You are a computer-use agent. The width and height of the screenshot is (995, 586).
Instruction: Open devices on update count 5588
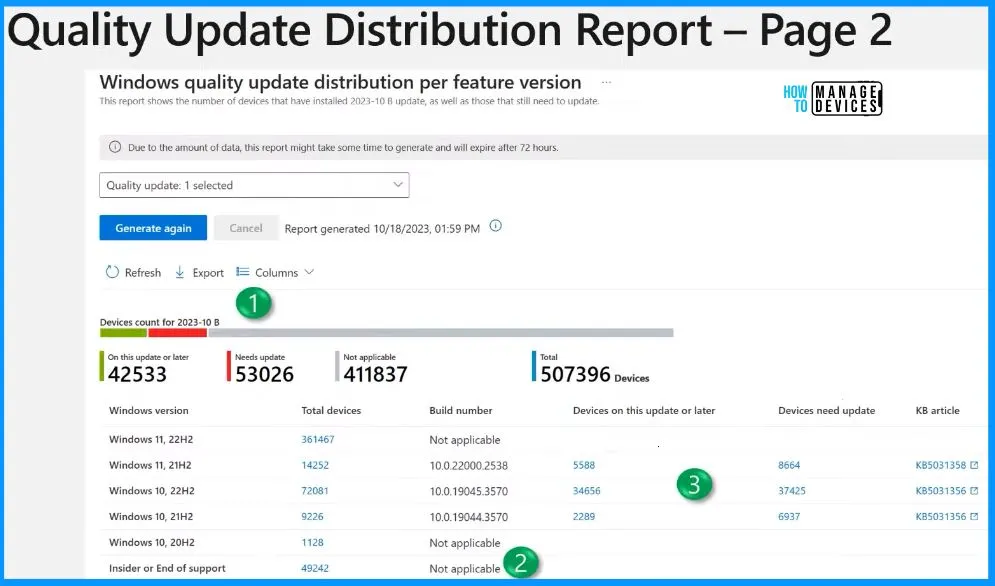[x=584, y=465]
